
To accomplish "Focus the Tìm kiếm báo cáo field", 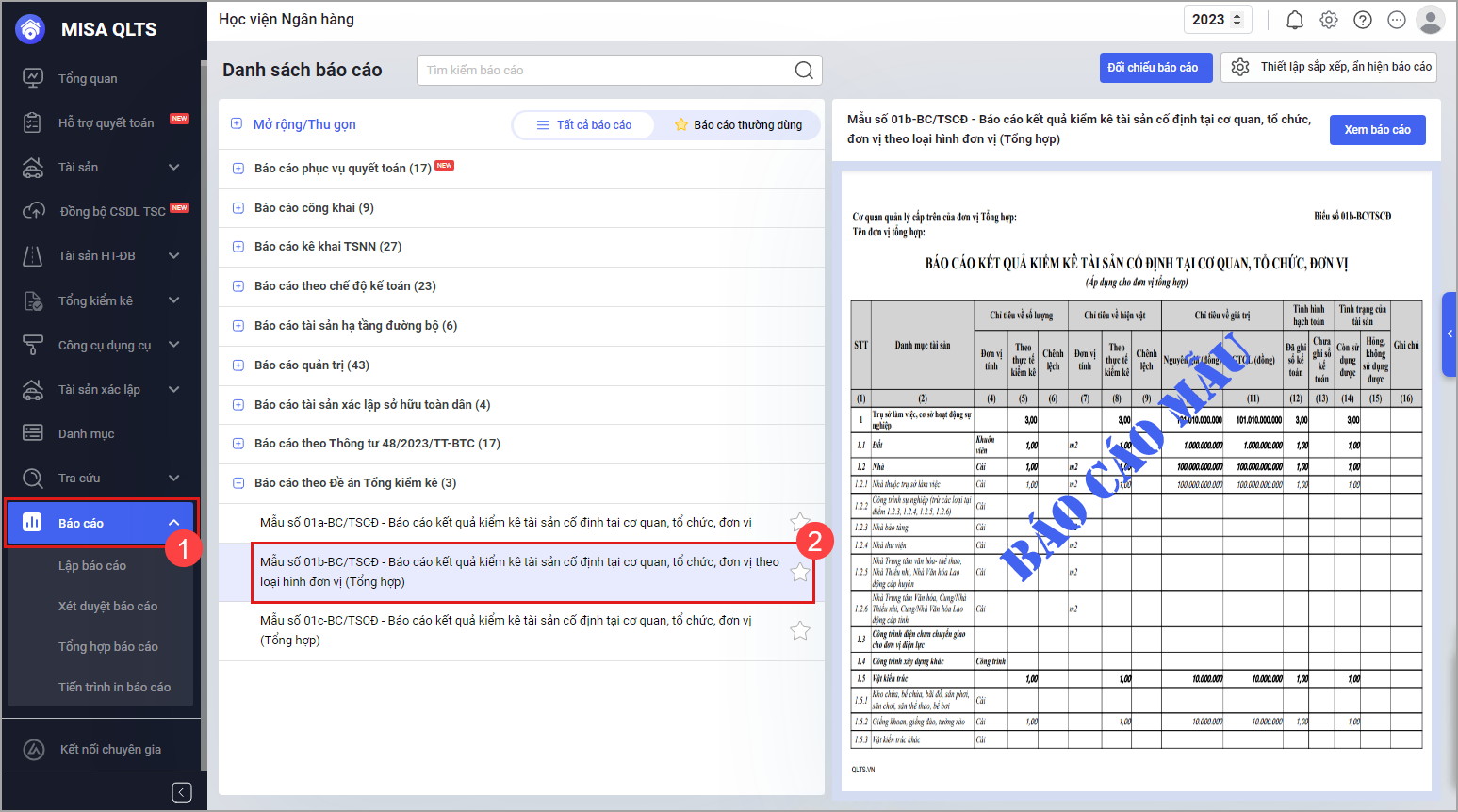I will 603,70.
